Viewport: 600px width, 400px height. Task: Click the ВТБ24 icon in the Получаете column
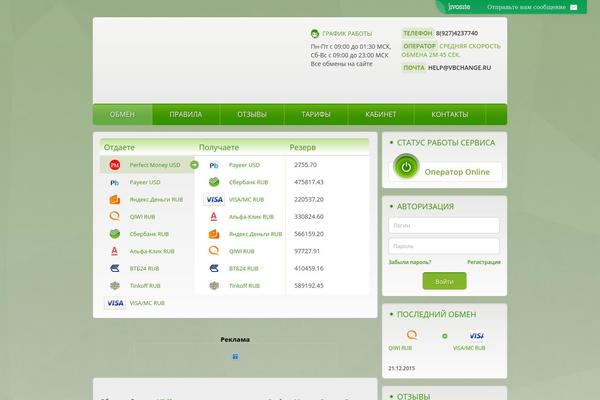coord(214,268)
